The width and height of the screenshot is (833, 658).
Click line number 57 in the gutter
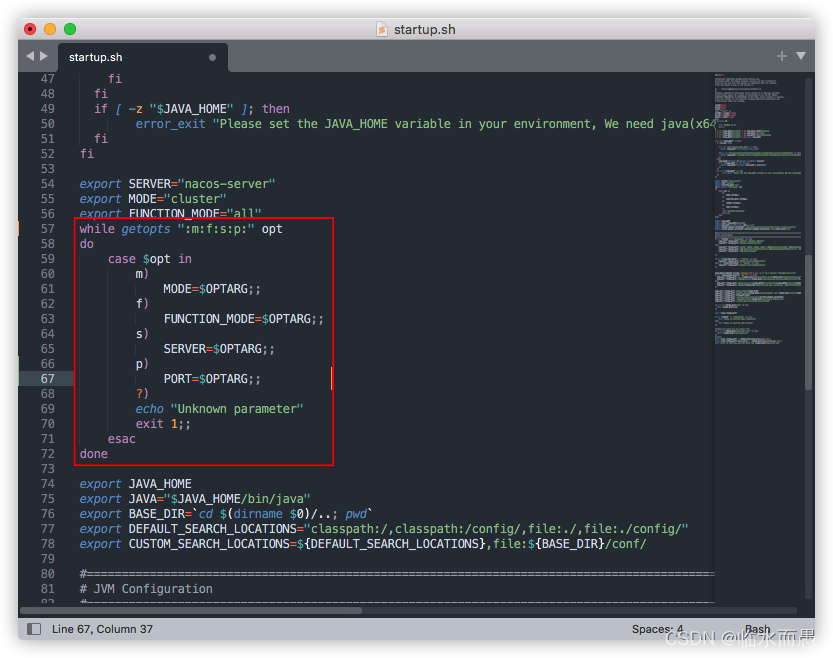click(47, 229)
